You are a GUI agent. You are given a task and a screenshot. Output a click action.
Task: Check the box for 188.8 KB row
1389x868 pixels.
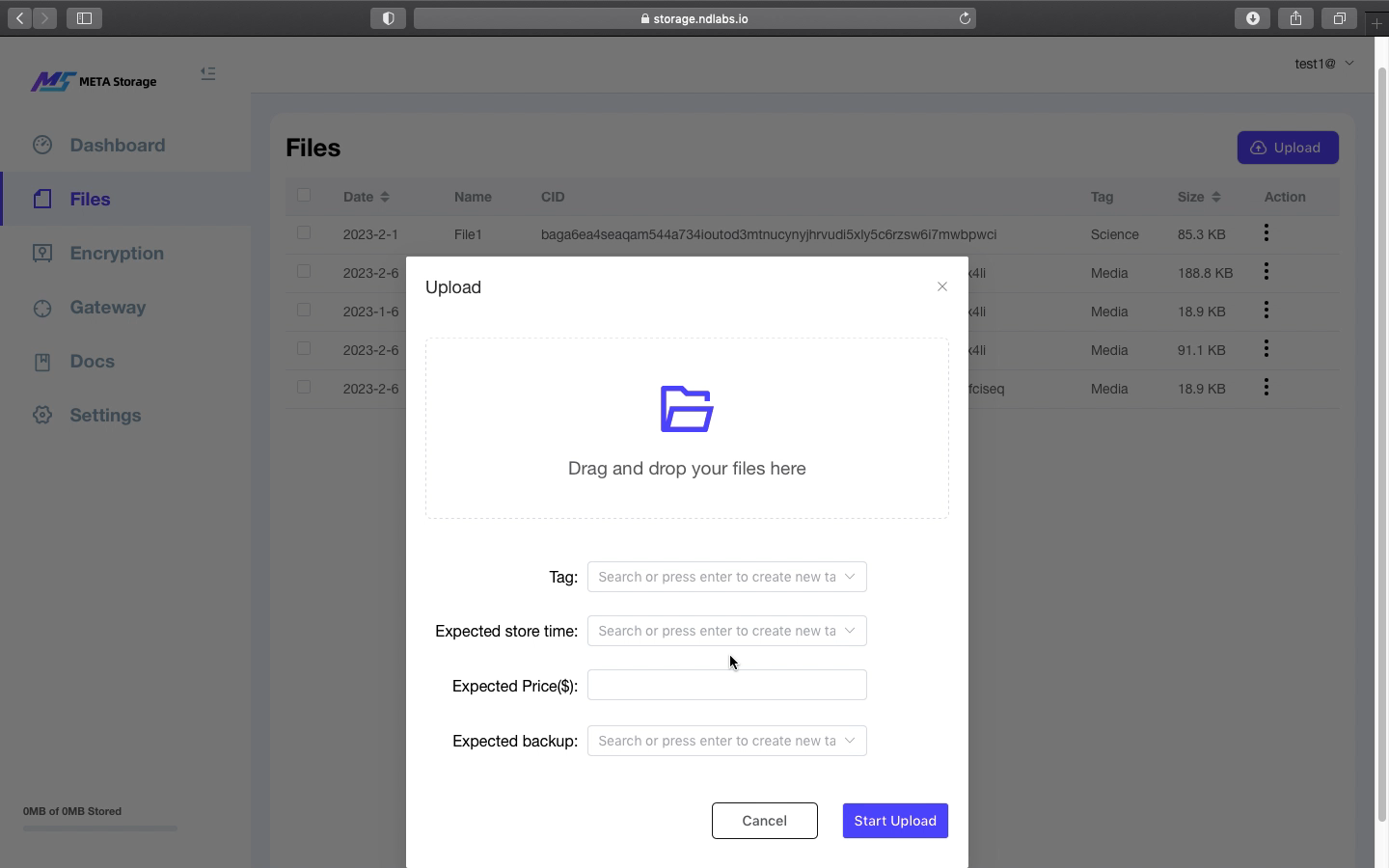point(304,271)
